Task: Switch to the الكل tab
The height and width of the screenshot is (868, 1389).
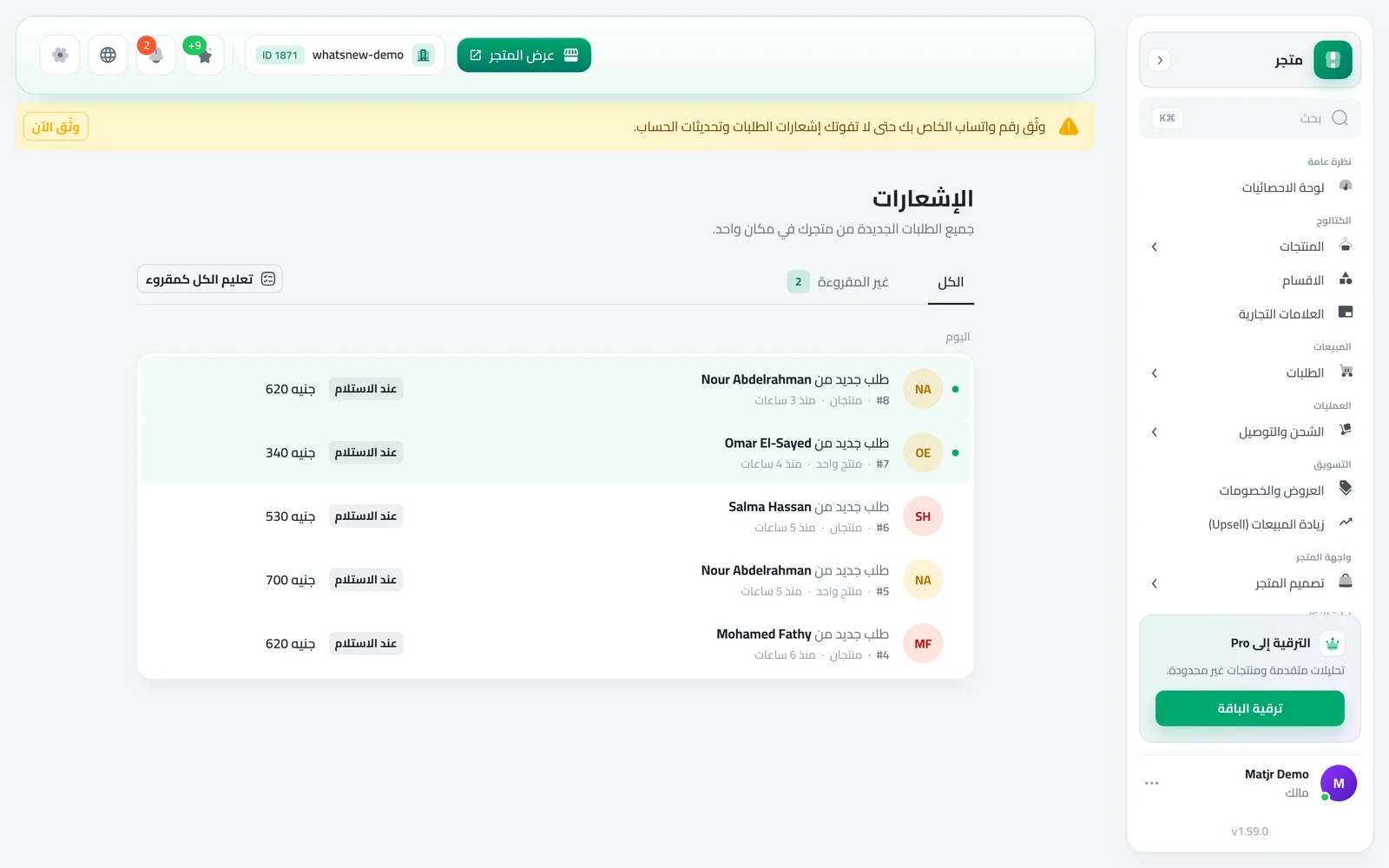Action: click(951, 282)
